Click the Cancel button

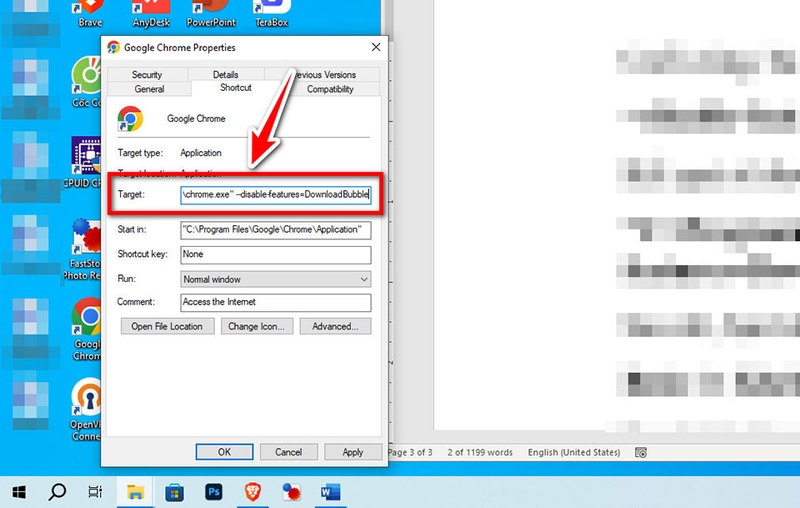[289, 452]
